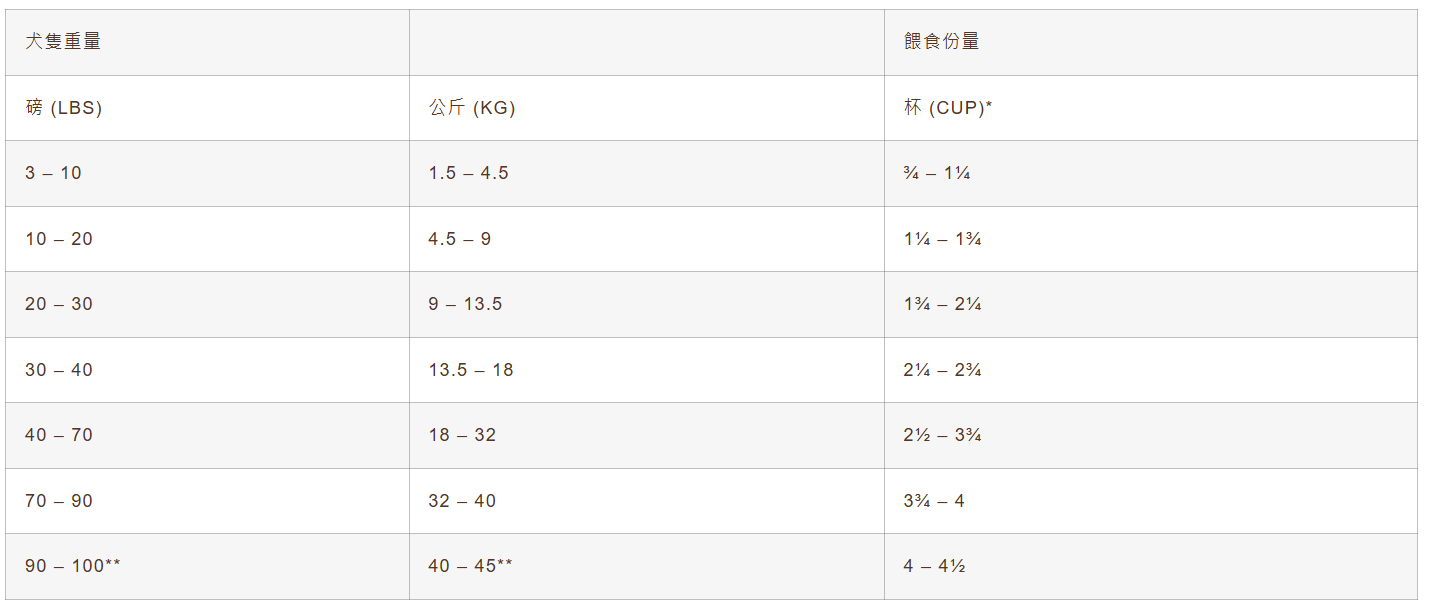
Task: Click the 4 – 4½ cup value
Action: [934, 566]
